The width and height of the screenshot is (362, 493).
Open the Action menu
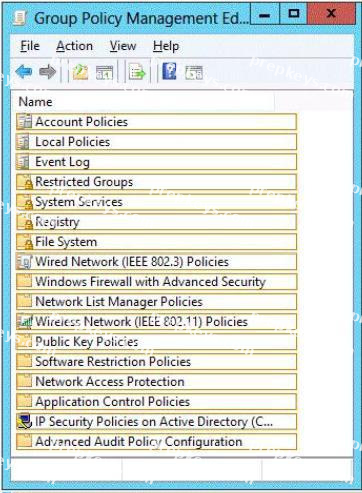(x=75, y=46)
